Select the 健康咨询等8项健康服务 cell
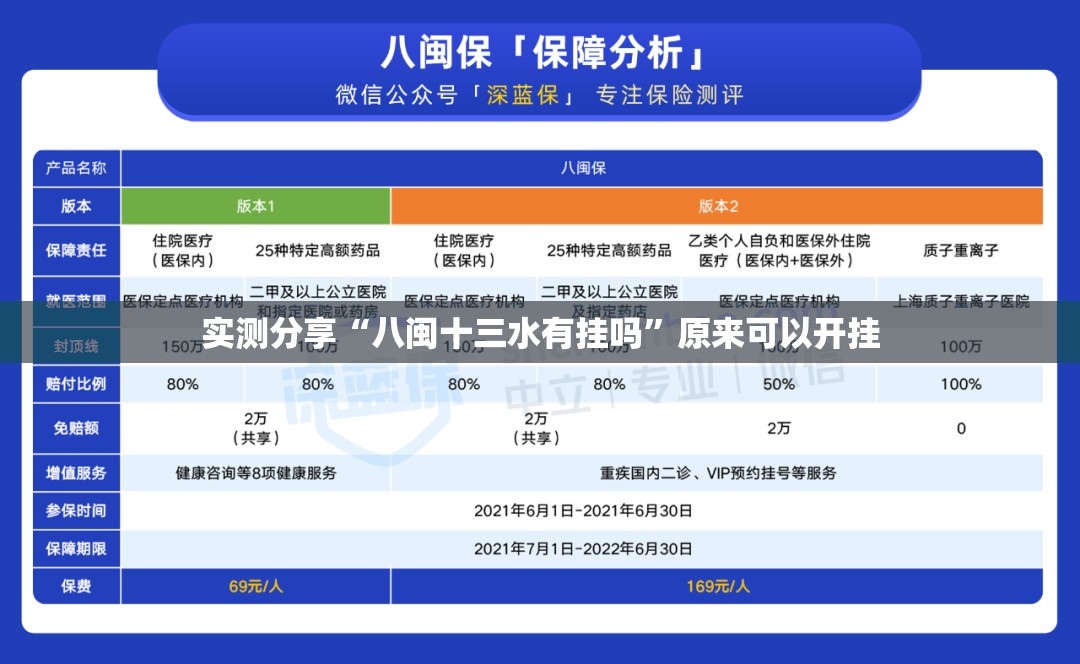1080x664 pixels. click(x=256, y=473)
